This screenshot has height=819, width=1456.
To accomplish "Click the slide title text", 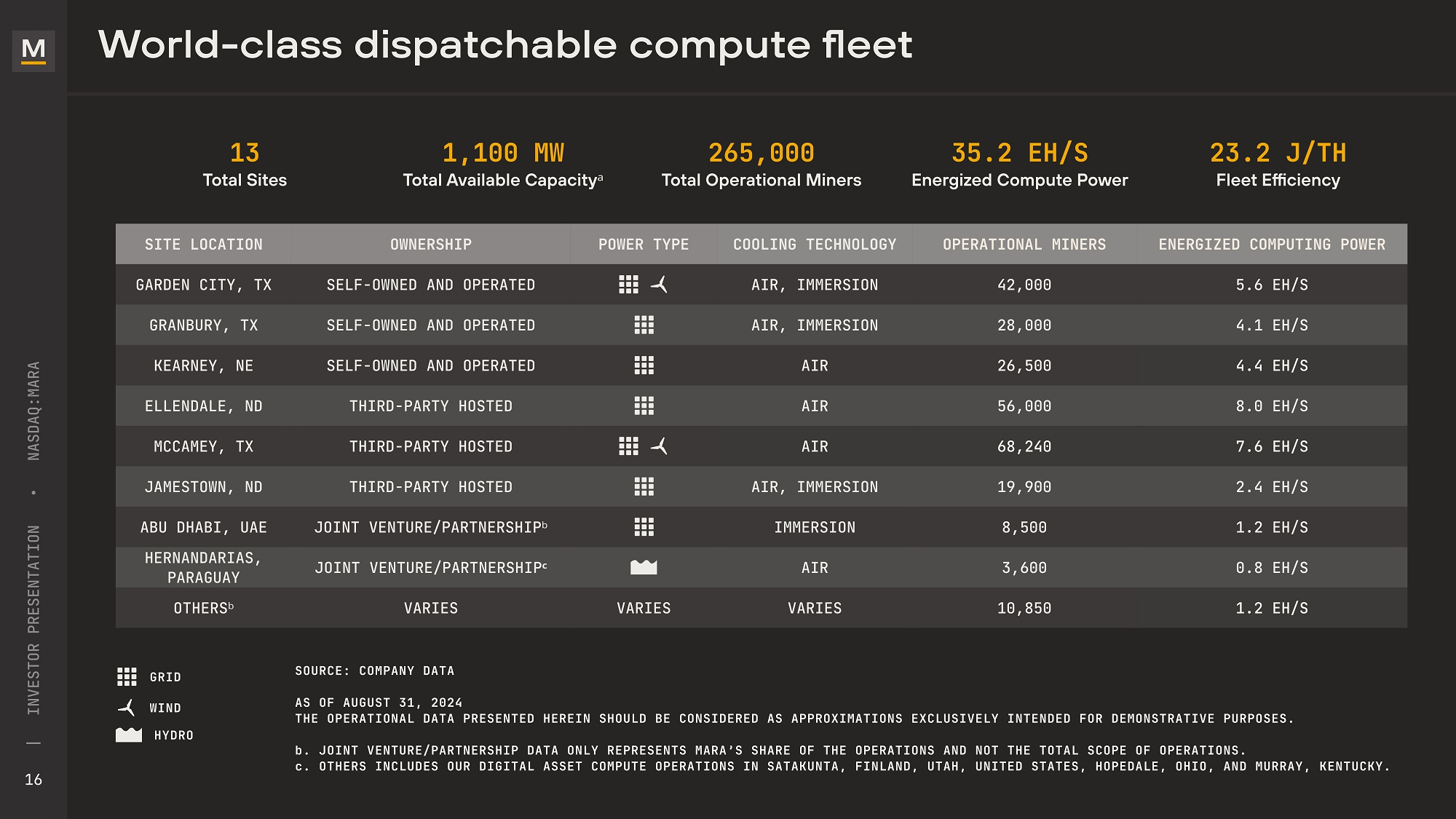I will click(505, 45).
